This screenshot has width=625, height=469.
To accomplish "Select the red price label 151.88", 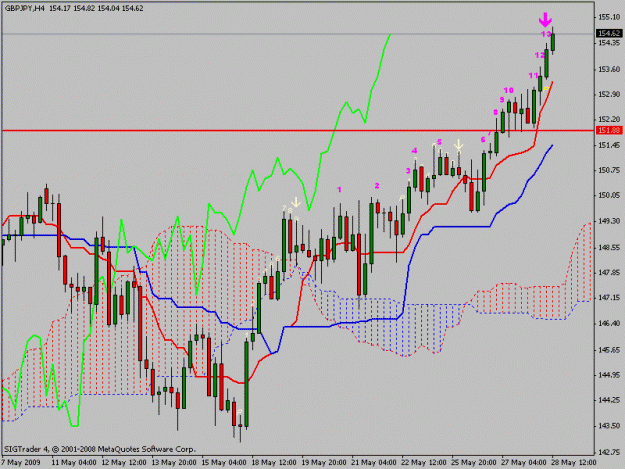I will click(609, 130).
